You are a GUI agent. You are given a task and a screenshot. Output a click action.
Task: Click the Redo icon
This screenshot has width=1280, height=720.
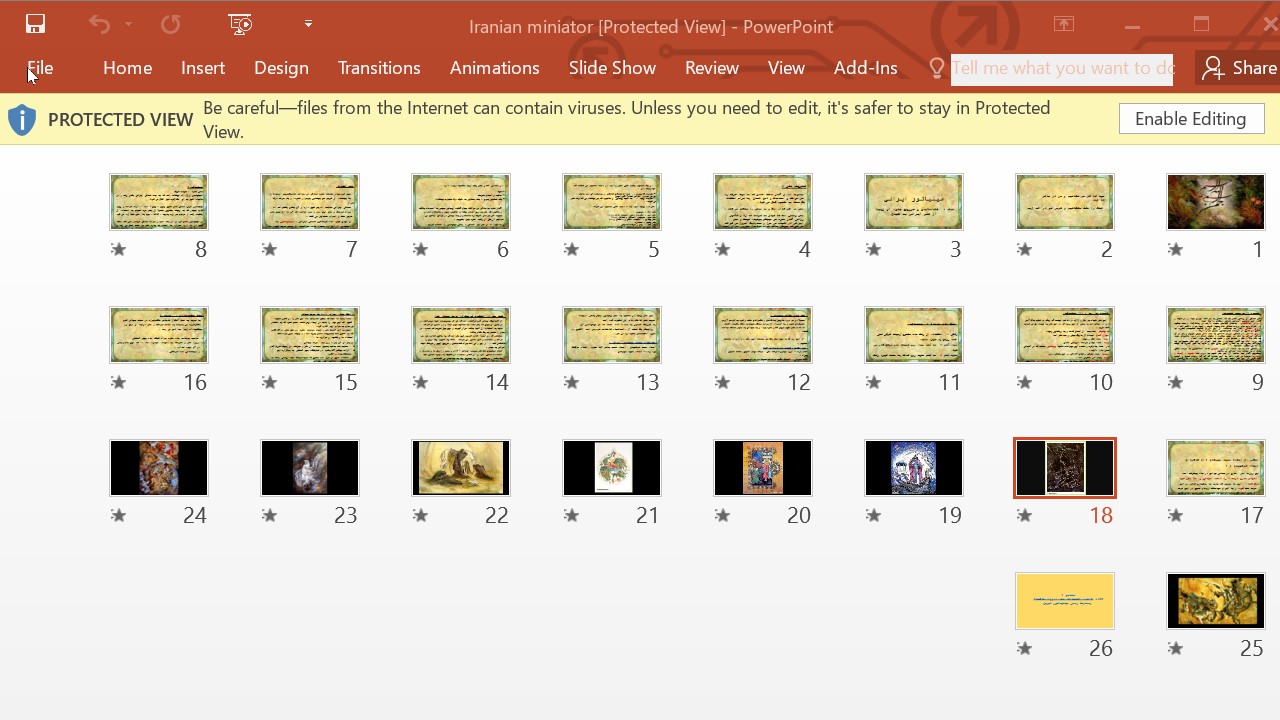click(x=170, y=24)
